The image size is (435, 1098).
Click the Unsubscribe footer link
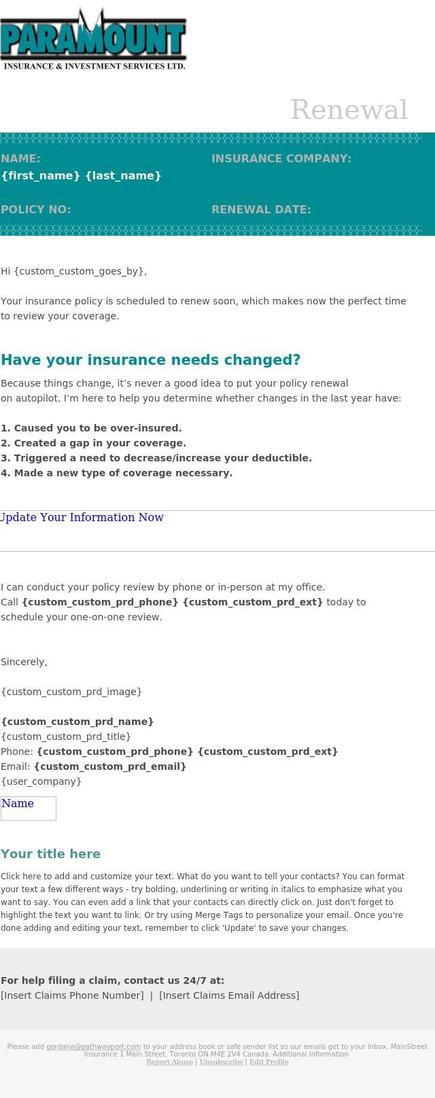point(221,1062)
